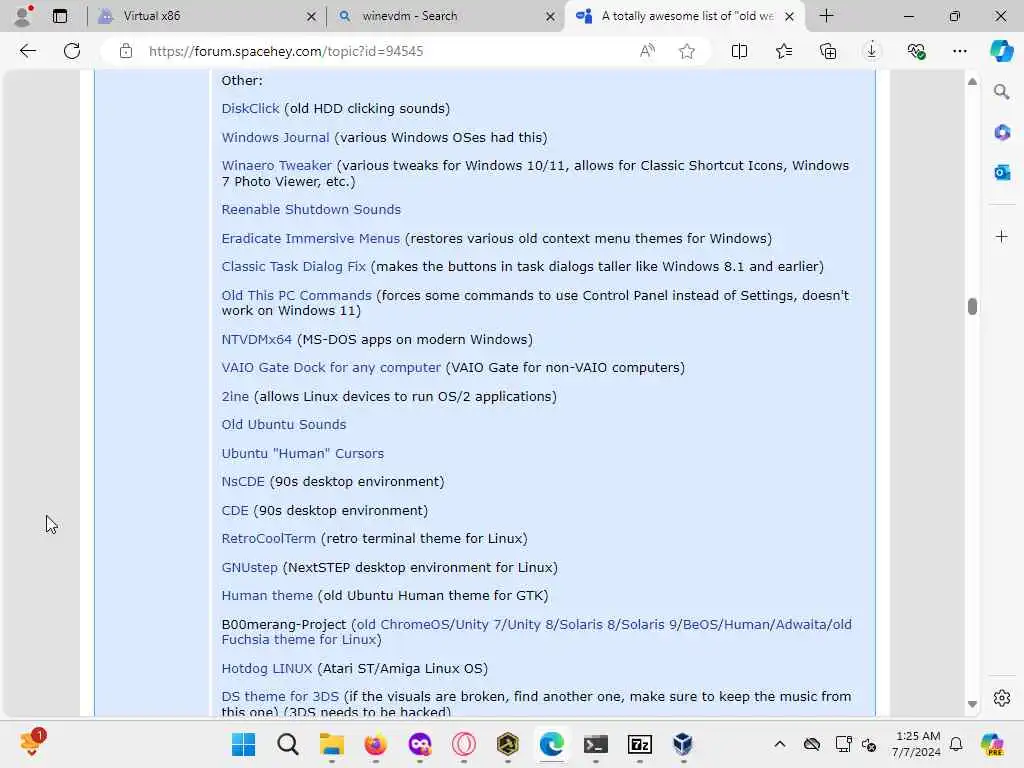The image size is (1024, 768).
Task: Open the CDE link
Action: coord(235,510)
